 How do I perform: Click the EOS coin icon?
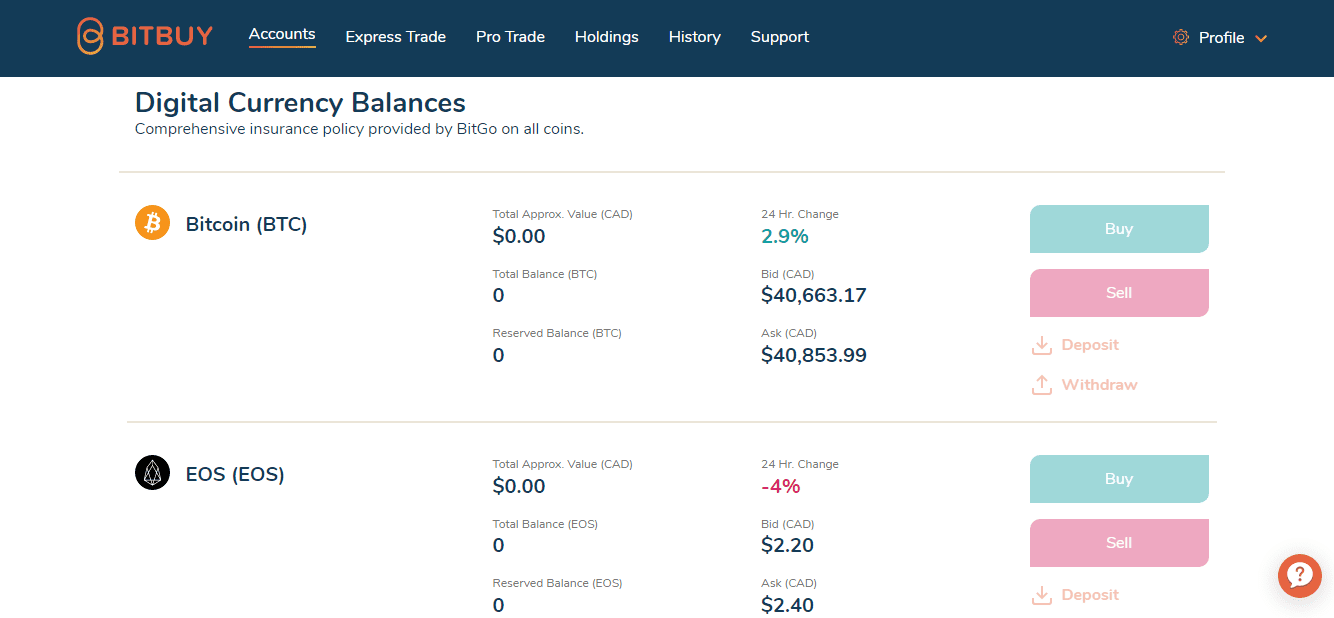[x=153, y=473]
